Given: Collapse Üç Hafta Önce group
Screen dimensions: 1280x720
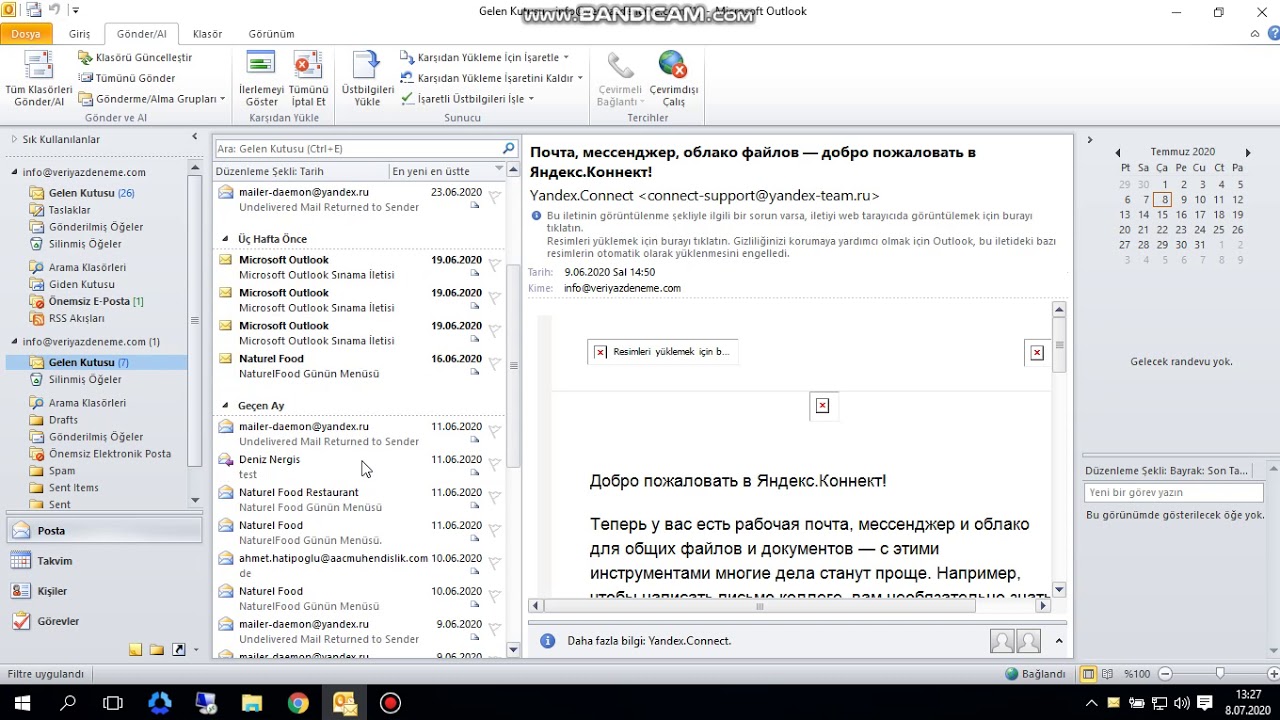Looking at the screenshot, I should tap(226, 239).
